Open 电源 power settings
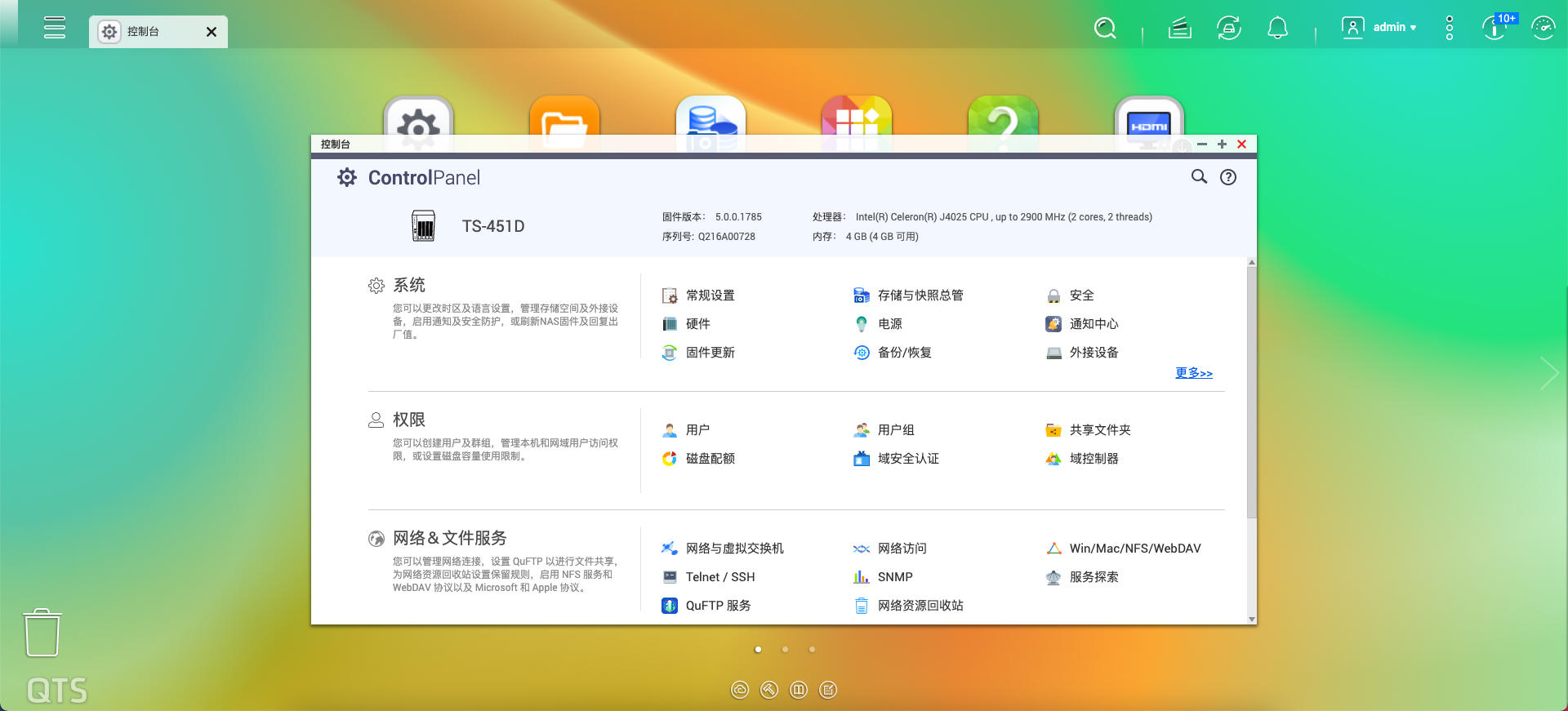This screenshot has width=1568, height=711. pyautogui.click(x=878, y=324)
